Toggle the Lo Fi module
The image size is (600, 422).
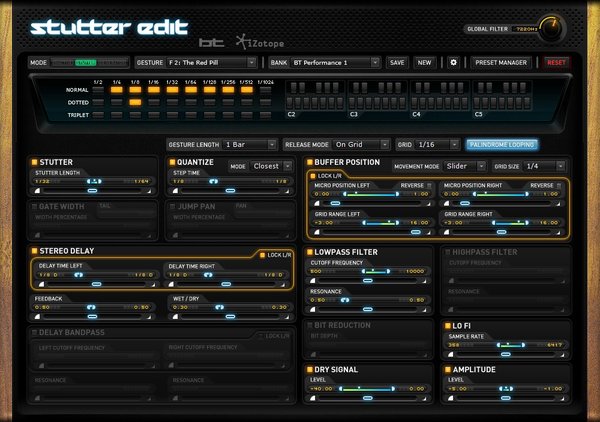pos(447,326)
